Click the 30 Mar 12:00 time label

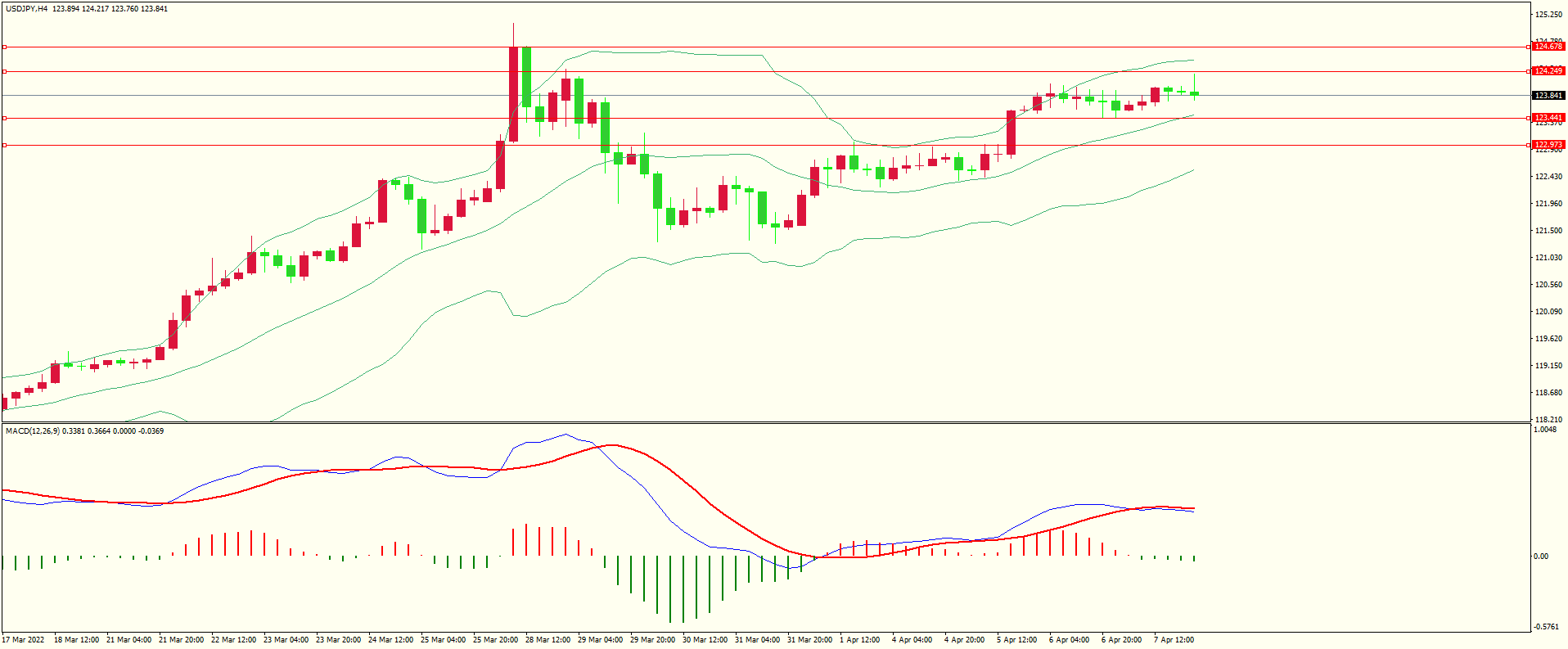[705, 640]
